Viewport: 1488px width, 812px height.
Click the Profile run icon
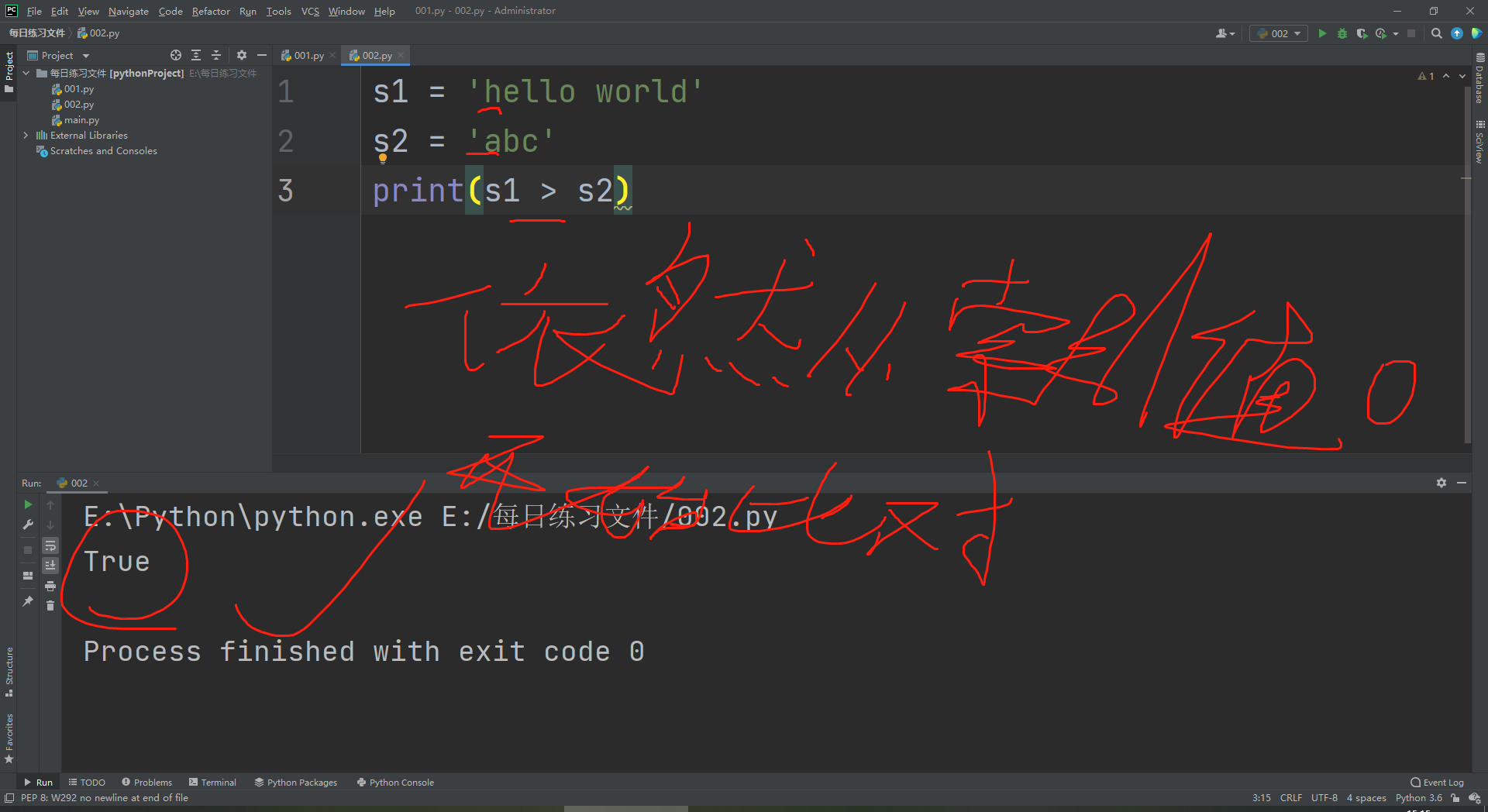coord(1381,33)
